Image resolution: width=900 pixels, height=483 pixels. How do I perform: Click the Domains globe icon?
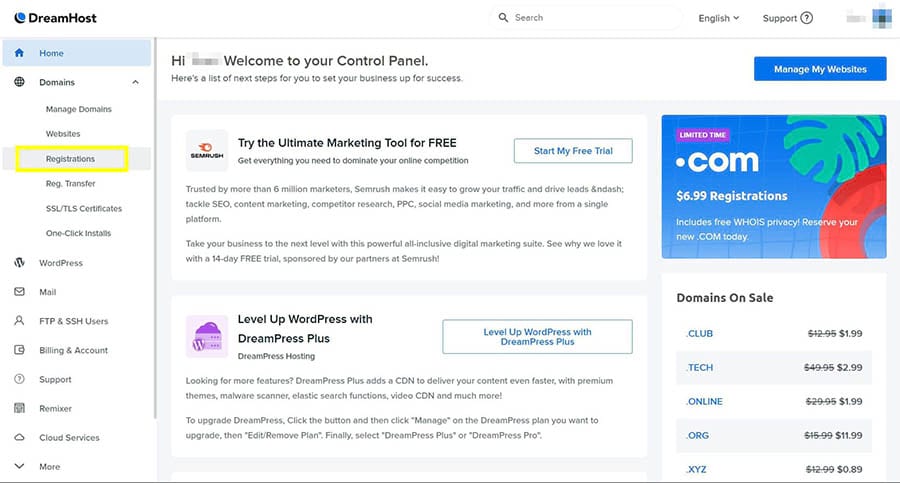tap(20, 82)
